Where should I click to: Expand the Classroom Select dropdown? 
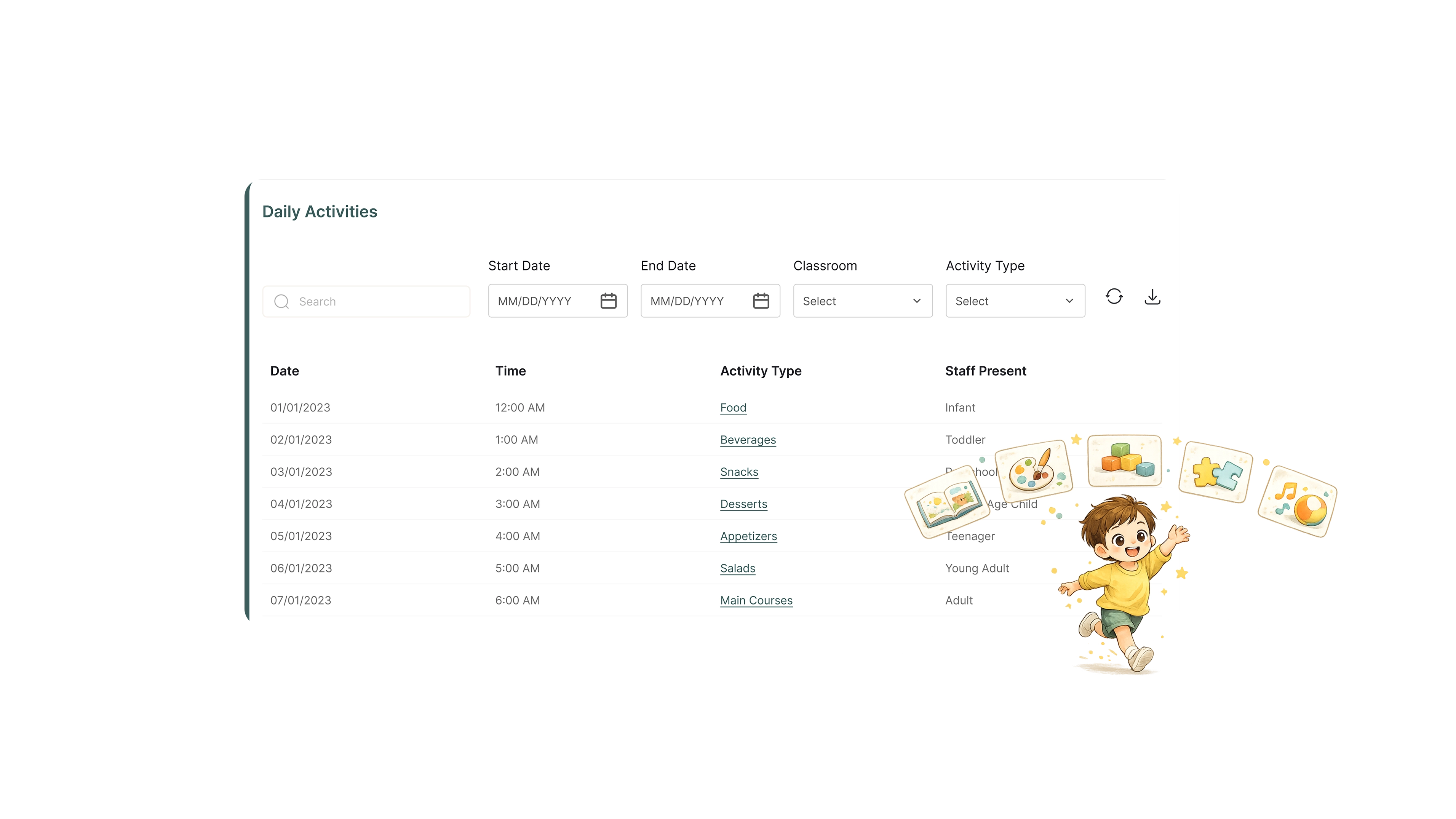tap(863, 301)
